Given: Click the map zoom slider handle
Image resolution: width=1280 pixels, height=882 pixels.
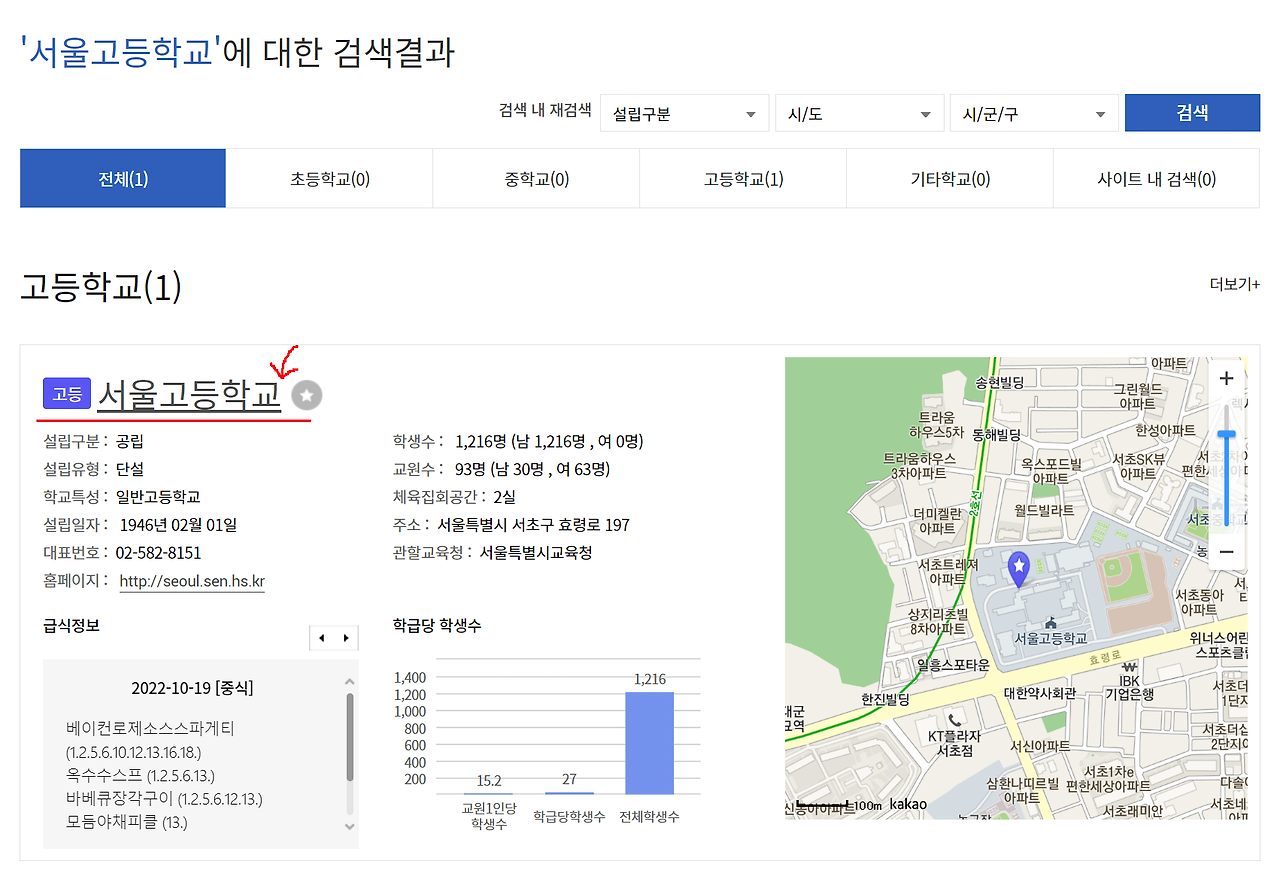Looking at the screenshot, I should point(1227,434).
